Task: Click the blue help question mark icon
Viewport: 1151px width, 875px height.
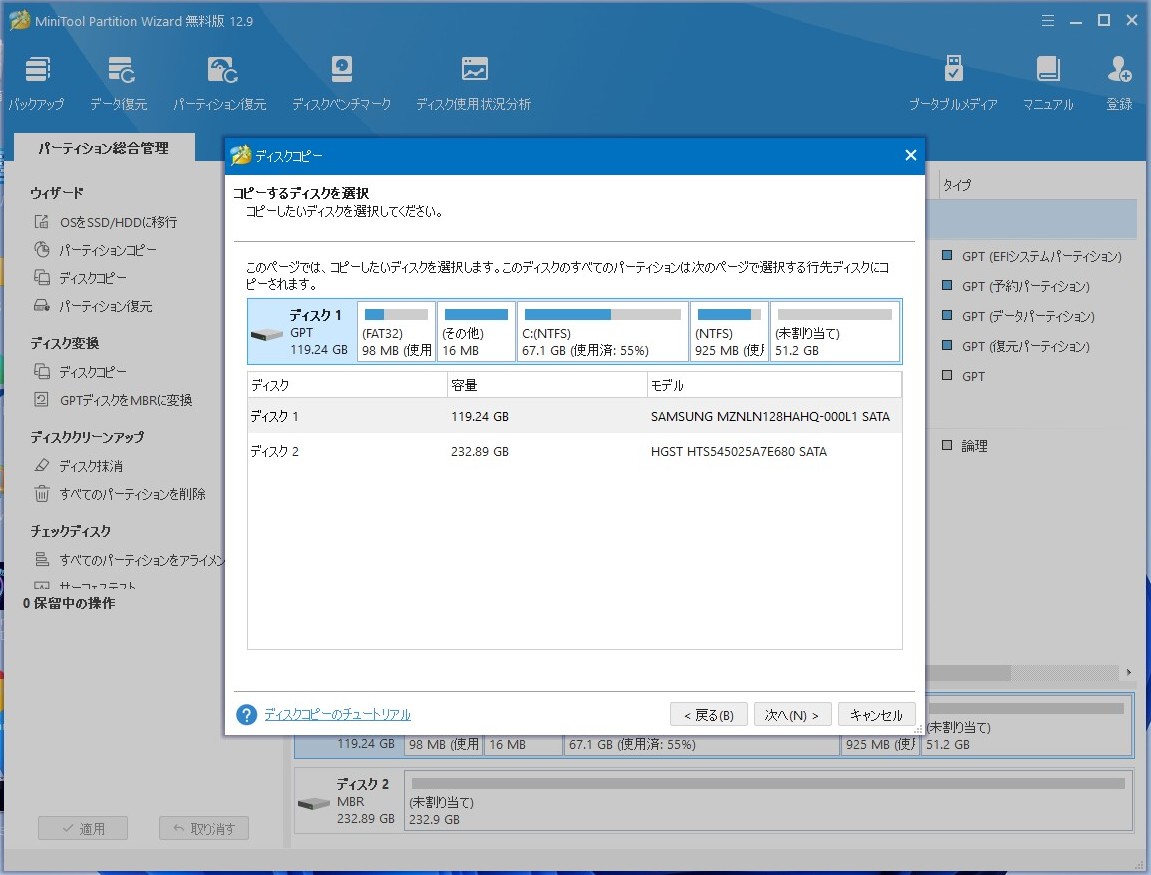Action: 247,715
